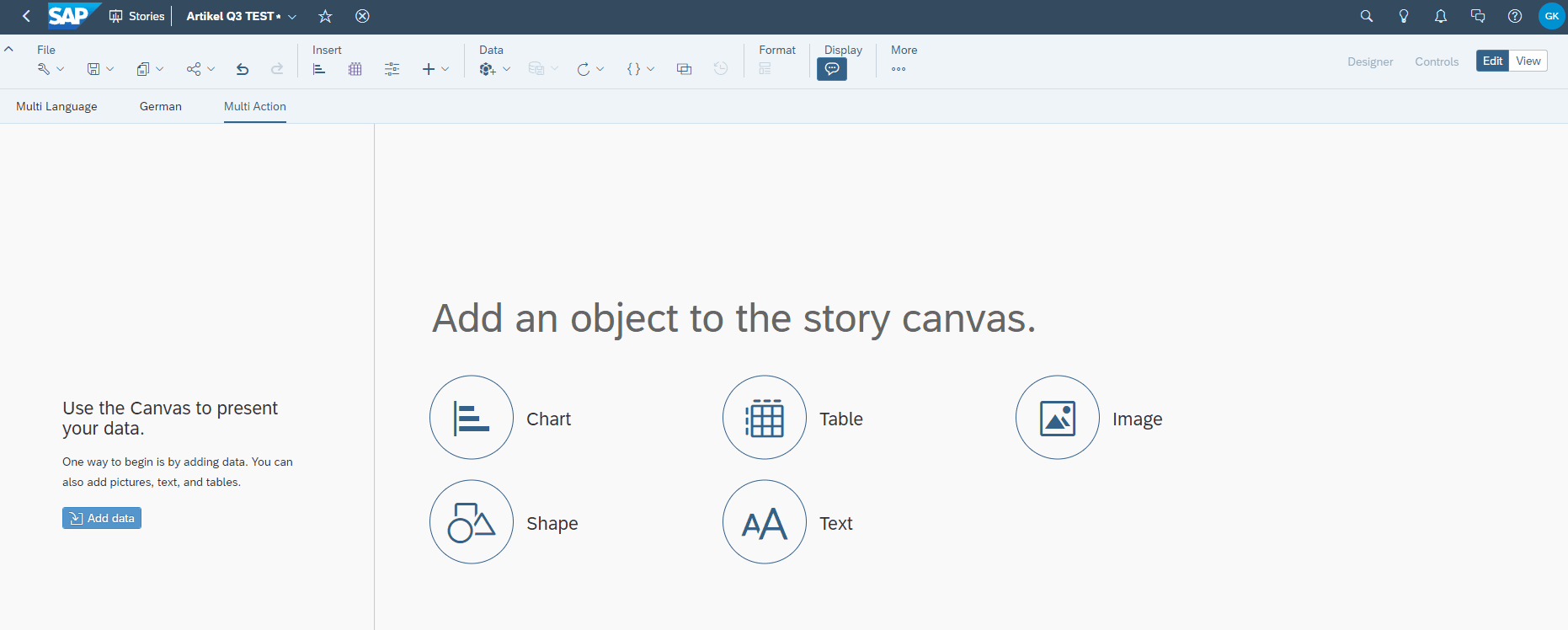This screenshot has height=630, width=1568.
Task: Click the GK user profile avatar
Action: coord(1551,16)
